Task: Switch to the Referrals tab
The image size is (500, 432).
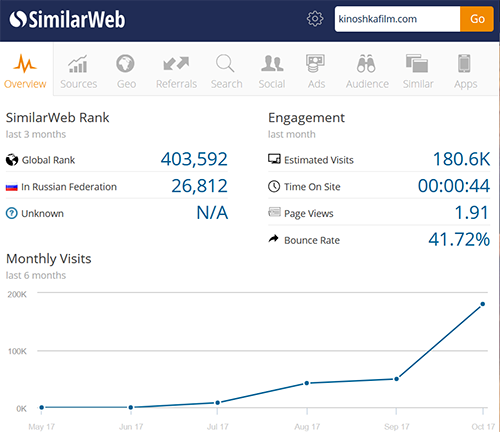Action: [x=176, y=72]
